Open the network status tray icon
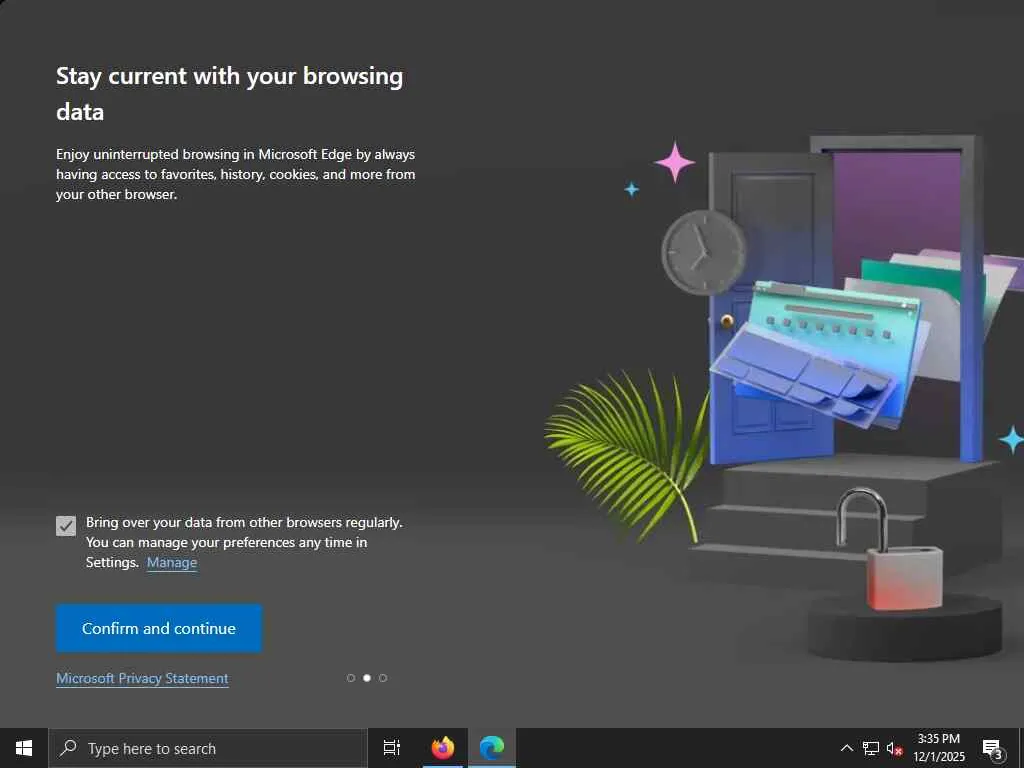The width and height of the screenshot is (1024, 768). pos(871,748)
